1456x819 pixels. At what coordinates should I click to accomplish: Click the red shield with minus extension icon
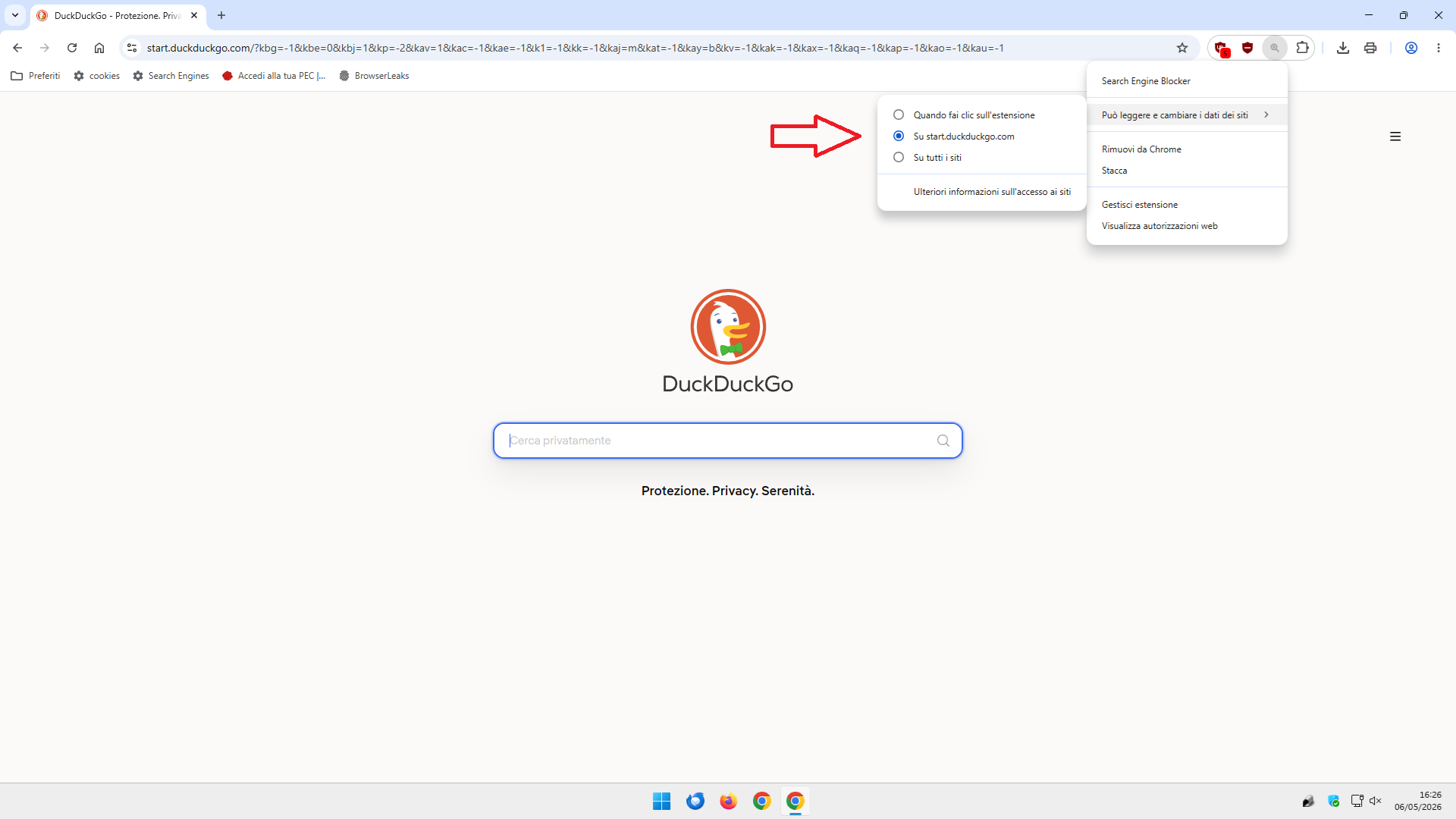click(1247, 48)
